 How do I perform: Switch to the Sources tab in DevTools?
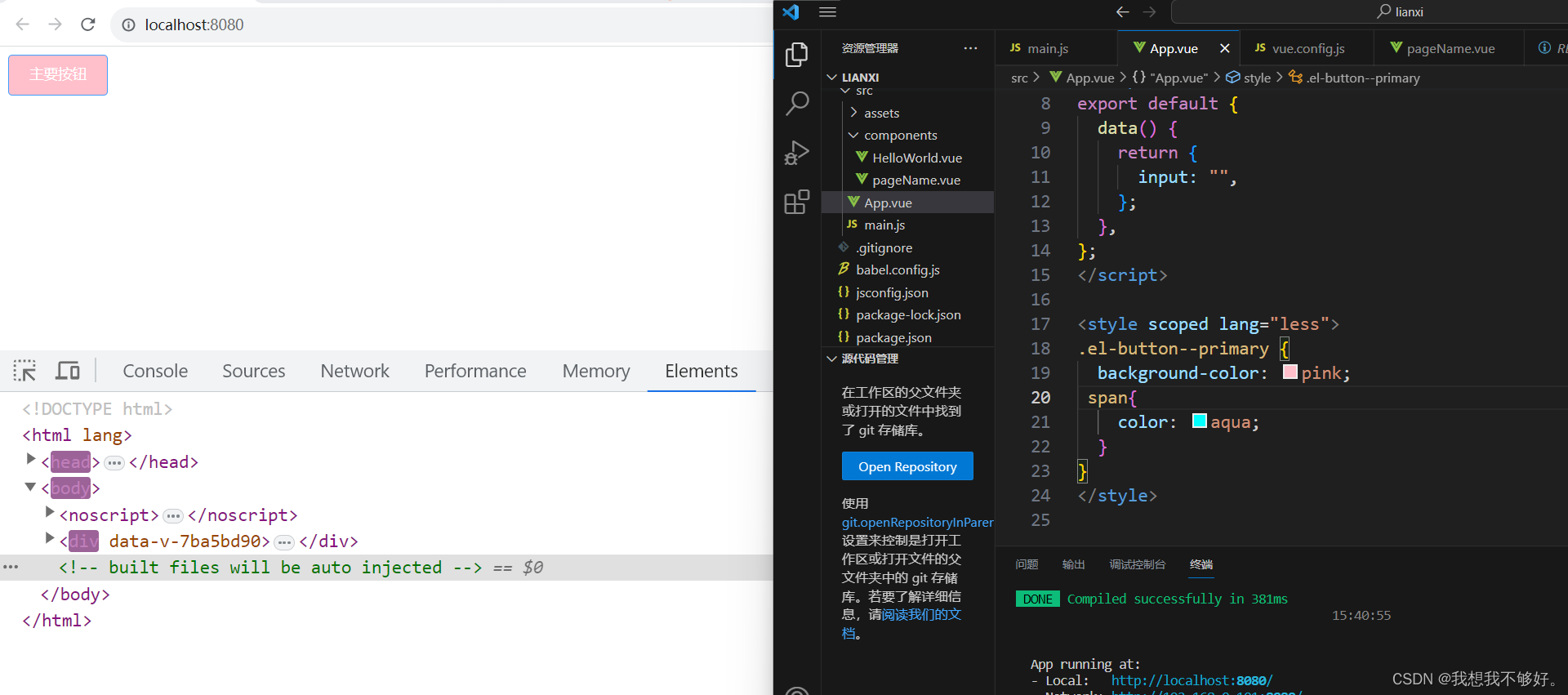254,371
